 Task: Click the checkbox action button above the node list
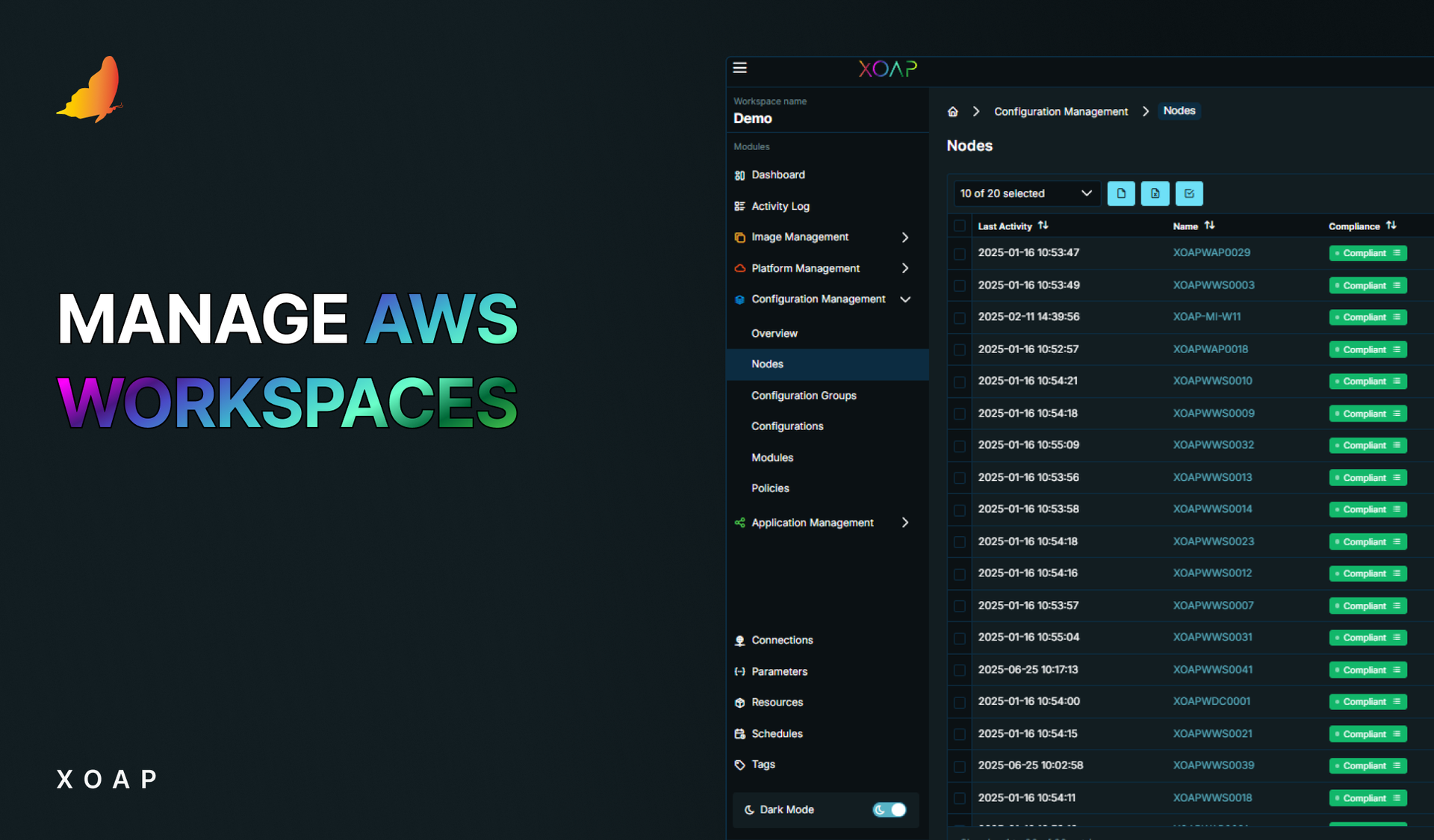point(1188,193)
